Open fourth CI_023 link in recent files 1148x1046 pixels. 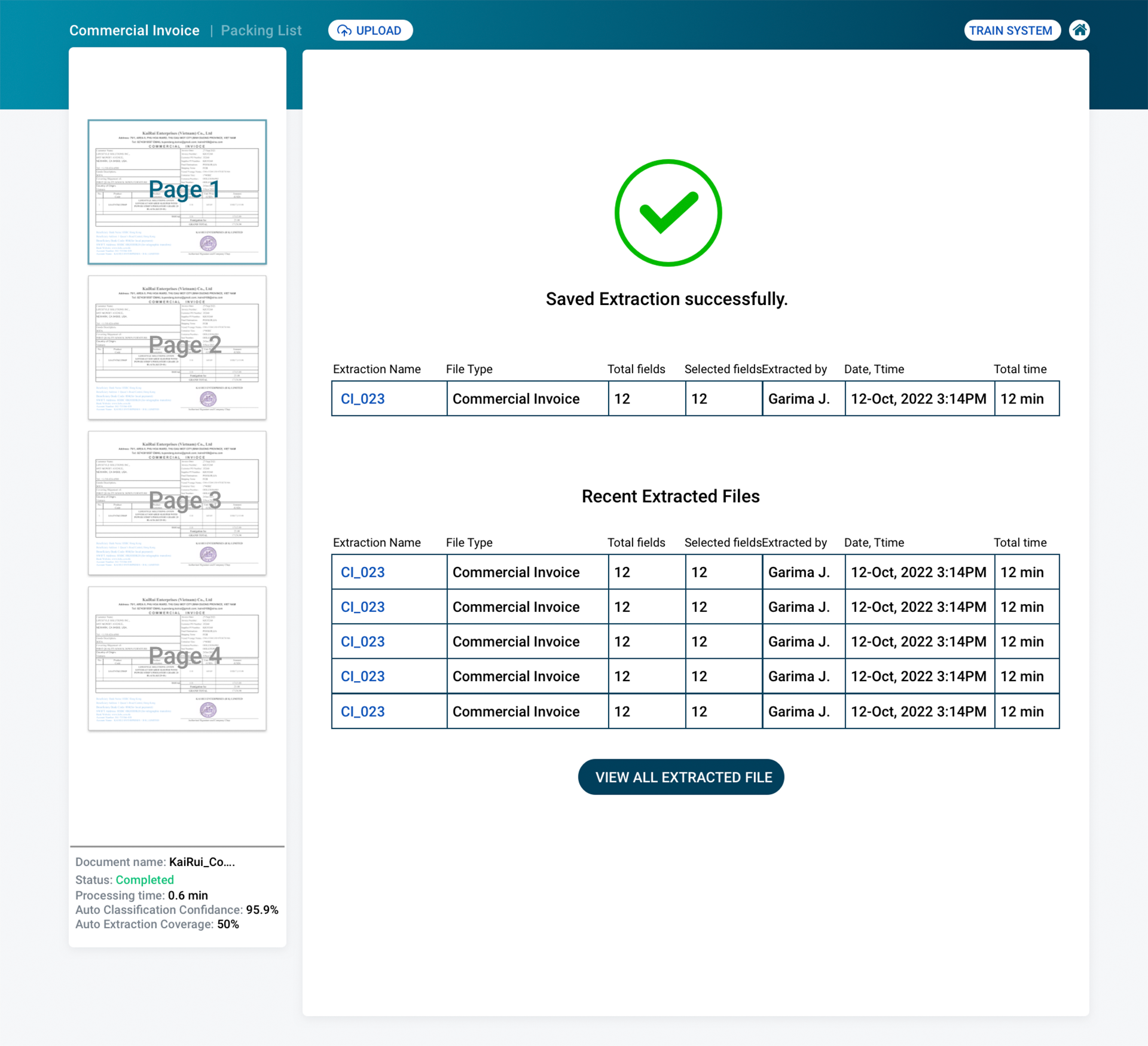(x=362, y=676)
